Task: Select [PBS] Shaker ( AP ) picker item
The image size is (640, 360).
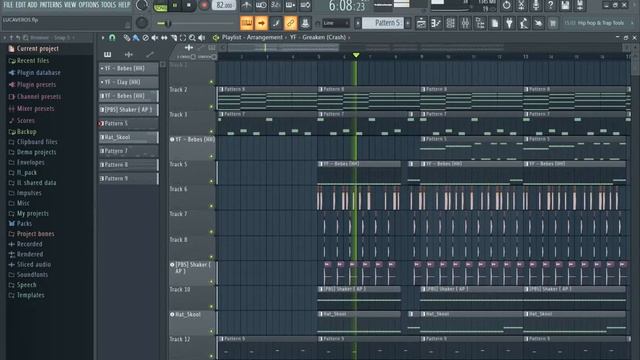Action: click(x=128, y=109)
